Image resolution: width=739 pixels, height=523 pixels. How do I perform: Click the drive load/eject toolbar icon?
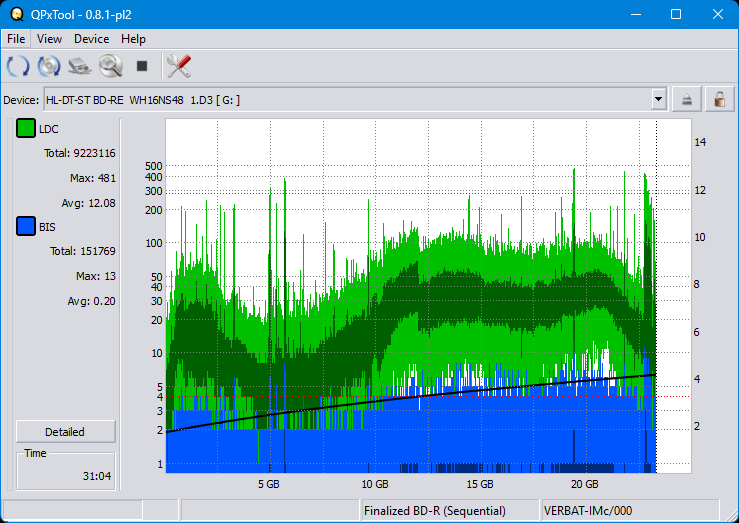pyautogui.click(x=80, y=67)
